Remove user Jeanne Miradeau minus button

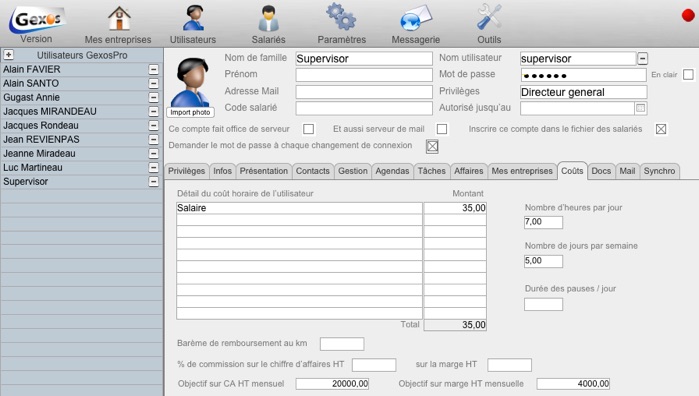coord(153,153)
